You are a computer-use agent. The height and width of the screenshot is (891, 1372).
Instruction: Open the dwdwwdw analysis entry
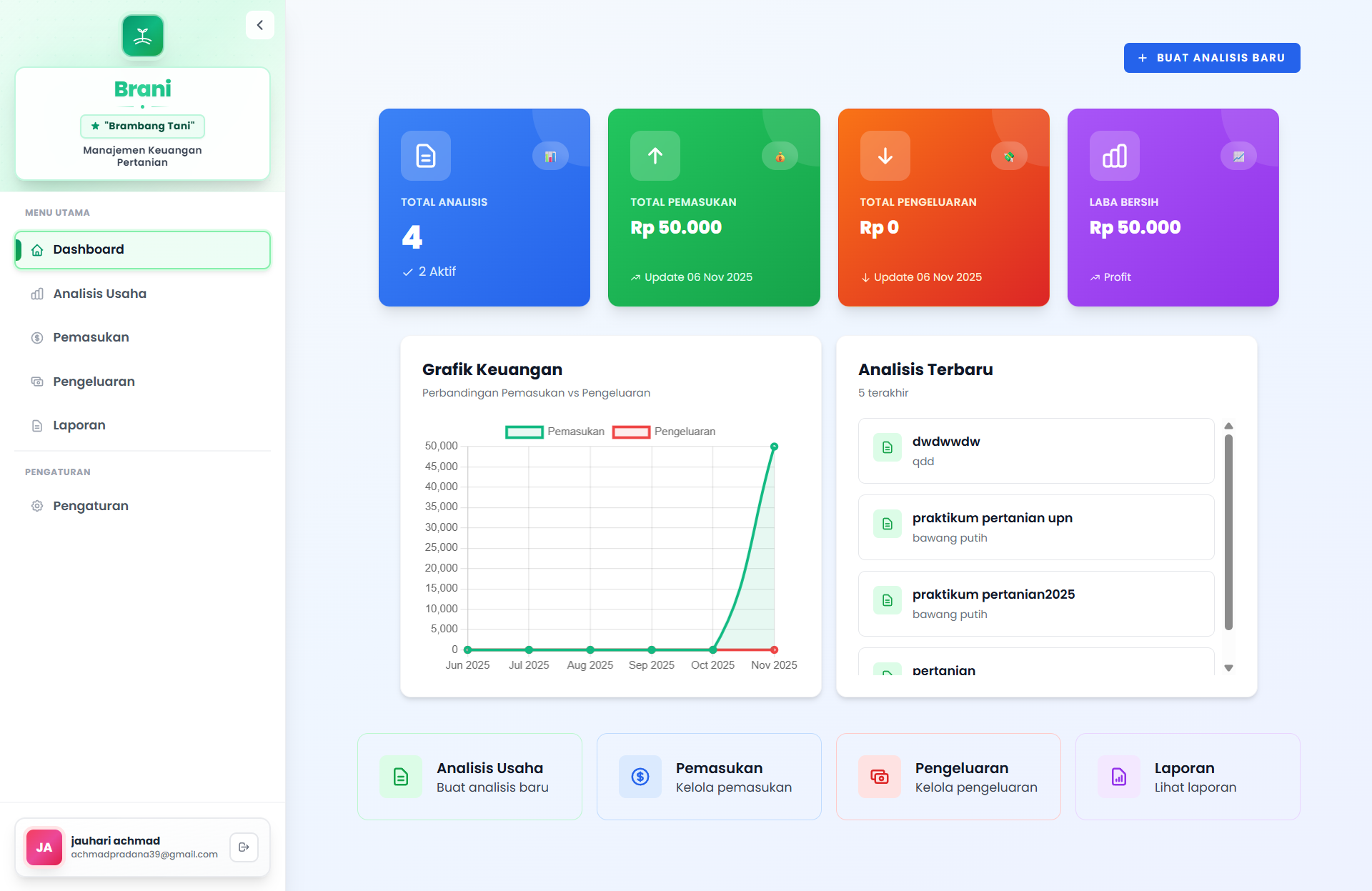pos(1035,451)
